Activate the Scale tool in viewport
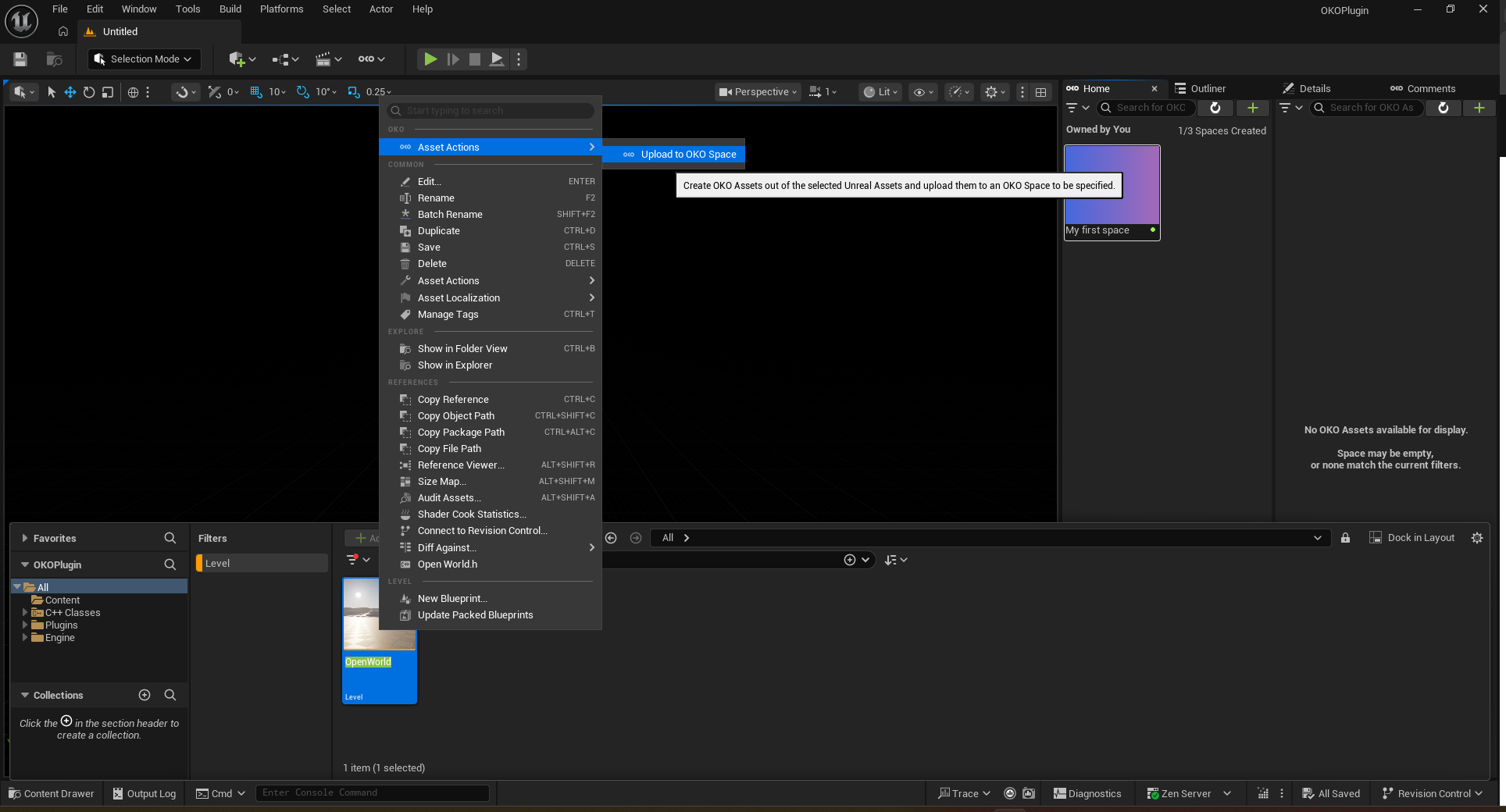The image size is (1506, 812). pos(108,92)
